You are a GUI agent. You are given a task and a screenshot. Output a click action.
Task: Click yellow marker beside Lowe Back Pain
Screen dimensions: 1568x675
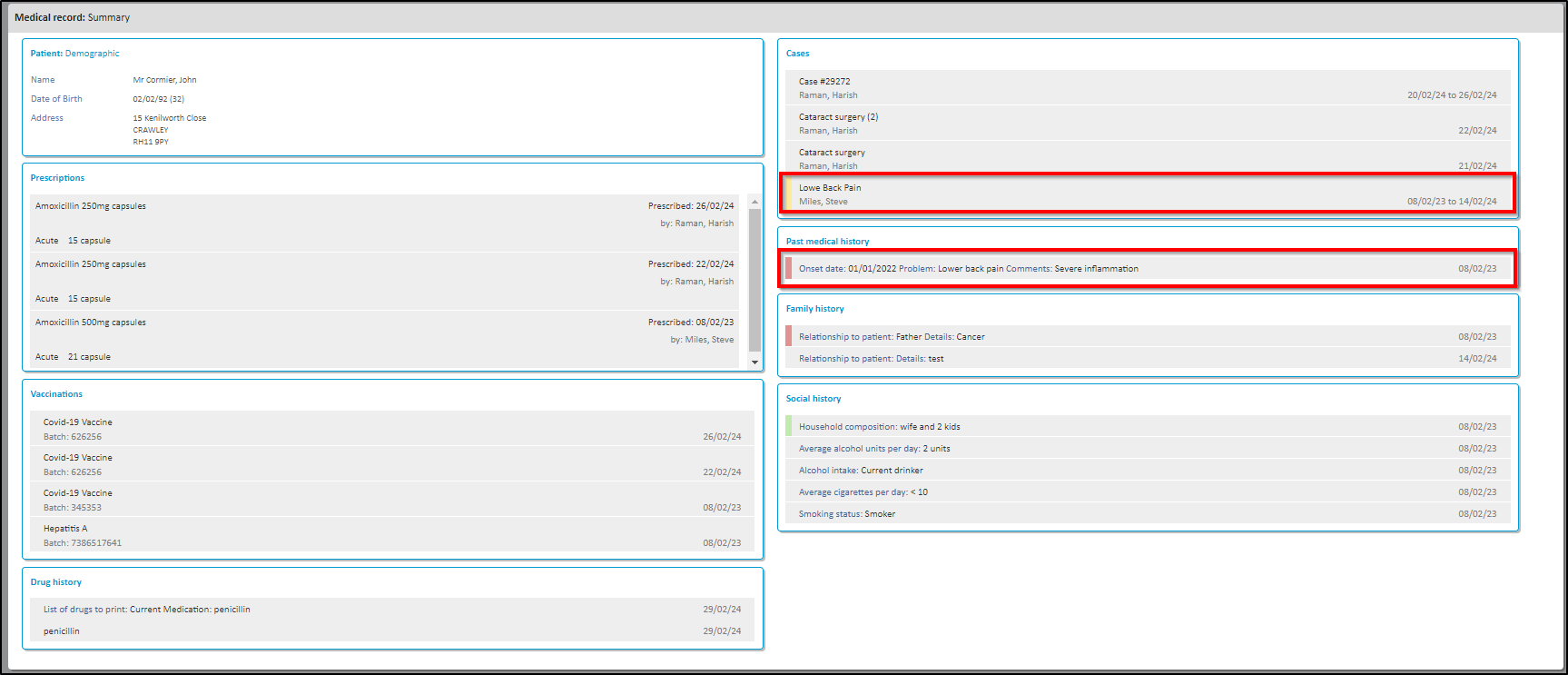[788, 194]
